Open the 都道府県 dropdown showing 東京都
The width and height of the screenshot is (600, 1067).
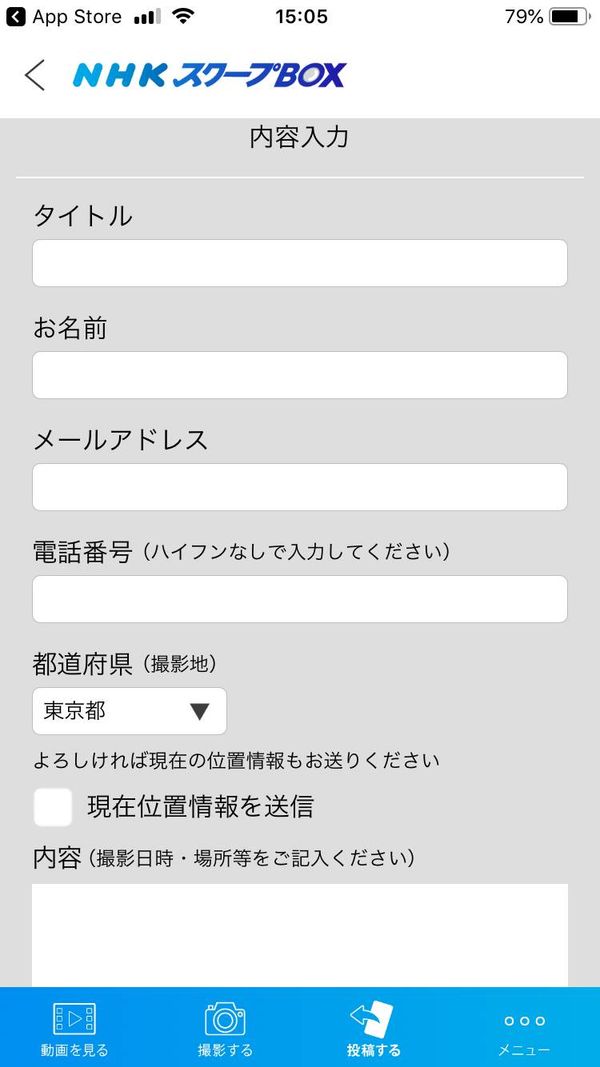tap(129, 711)
